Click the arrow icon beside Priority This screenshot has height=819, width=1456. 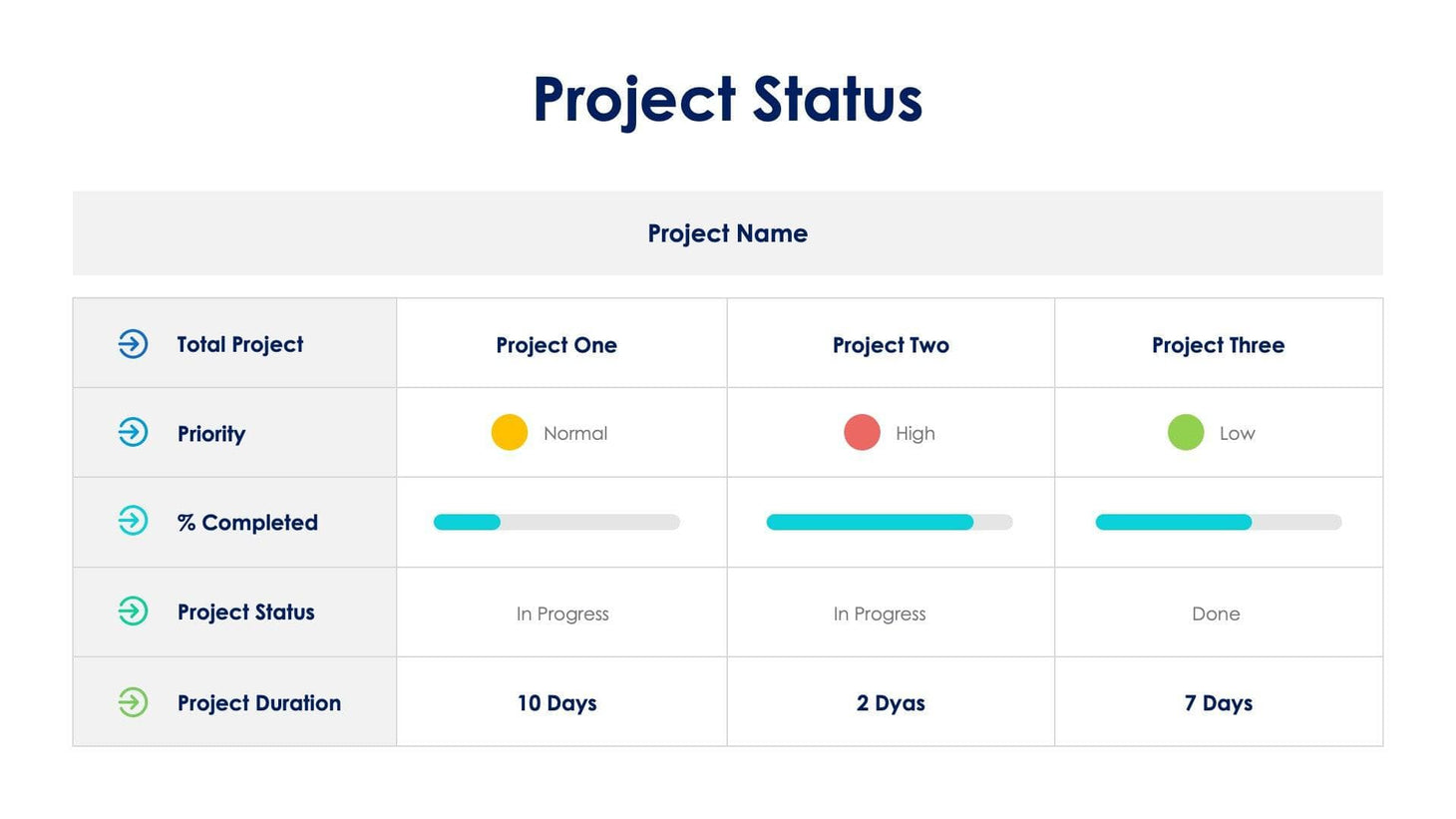coord(133,433)
